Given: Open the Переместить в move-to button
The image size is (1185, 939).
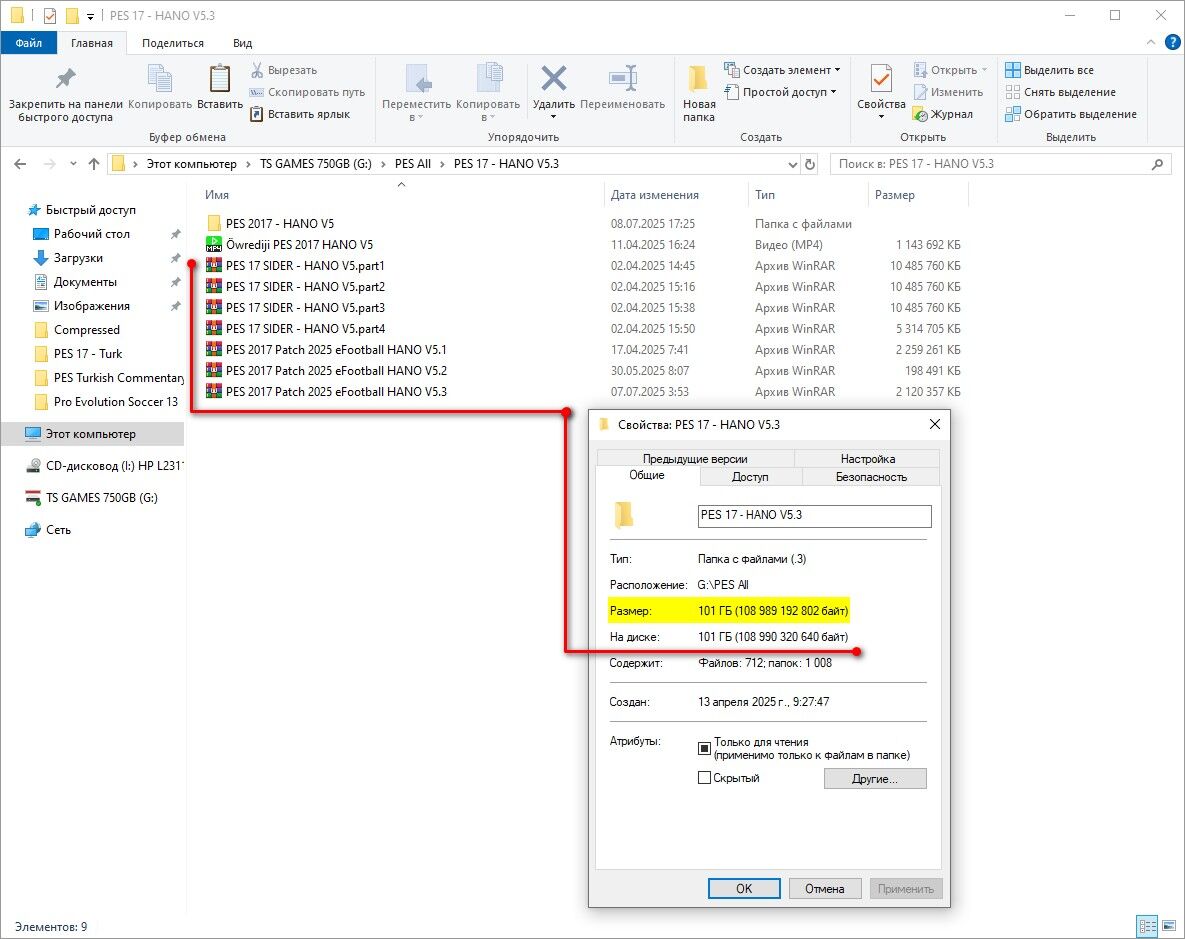Looking at the screenshot, I should [416, 92].
